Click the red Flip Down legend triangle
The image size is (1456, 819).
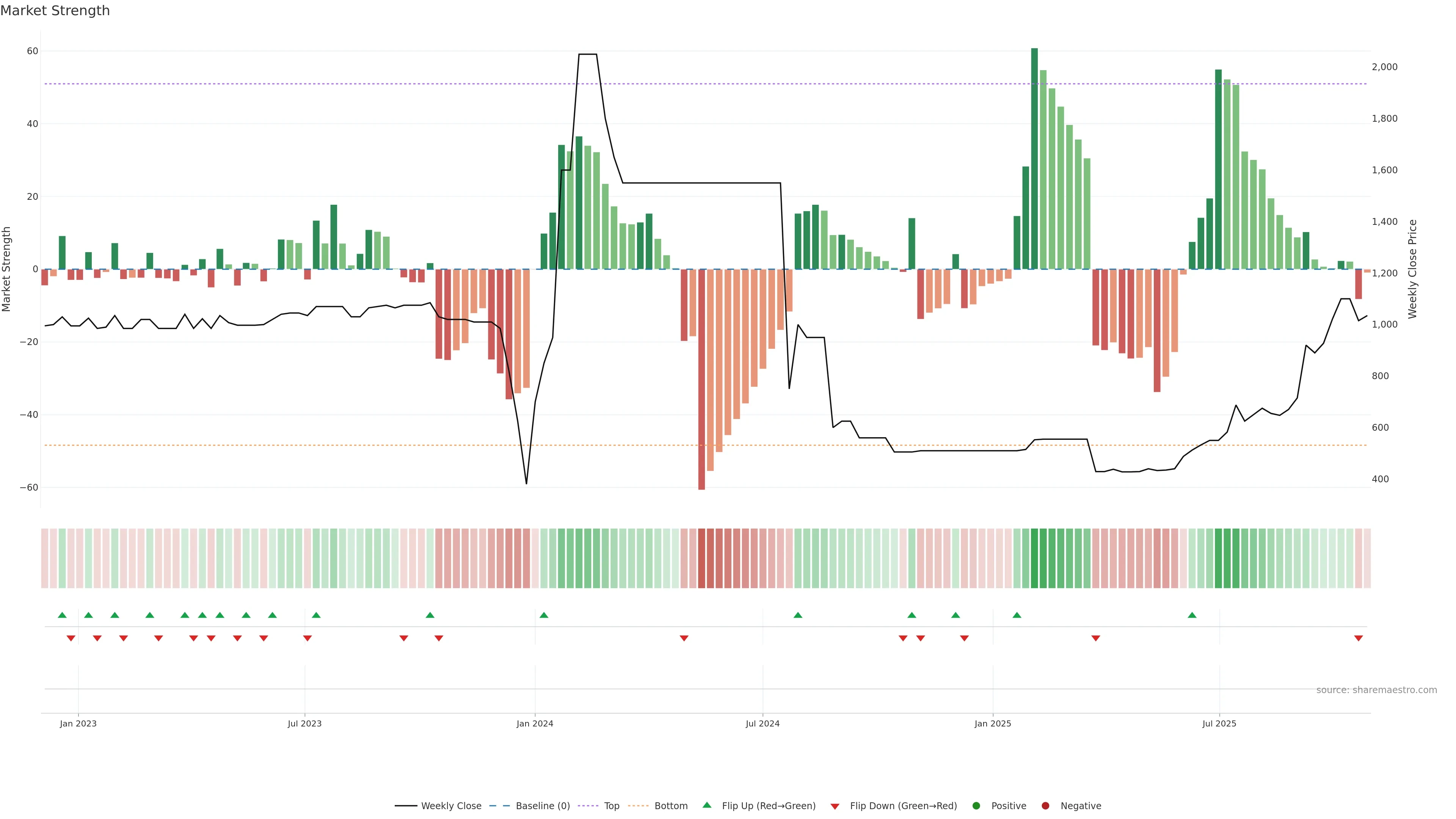tap(835, 806)
